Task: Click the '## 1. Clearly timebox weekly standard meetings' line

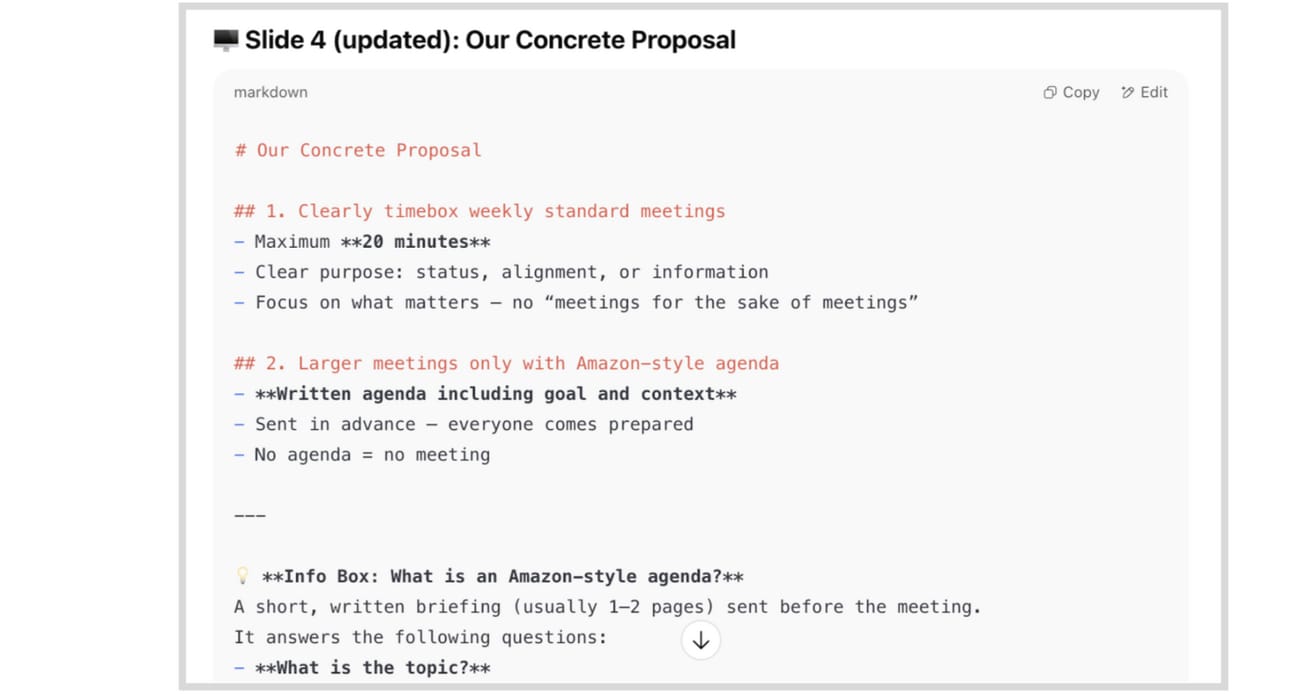Action: pos(479,211)
